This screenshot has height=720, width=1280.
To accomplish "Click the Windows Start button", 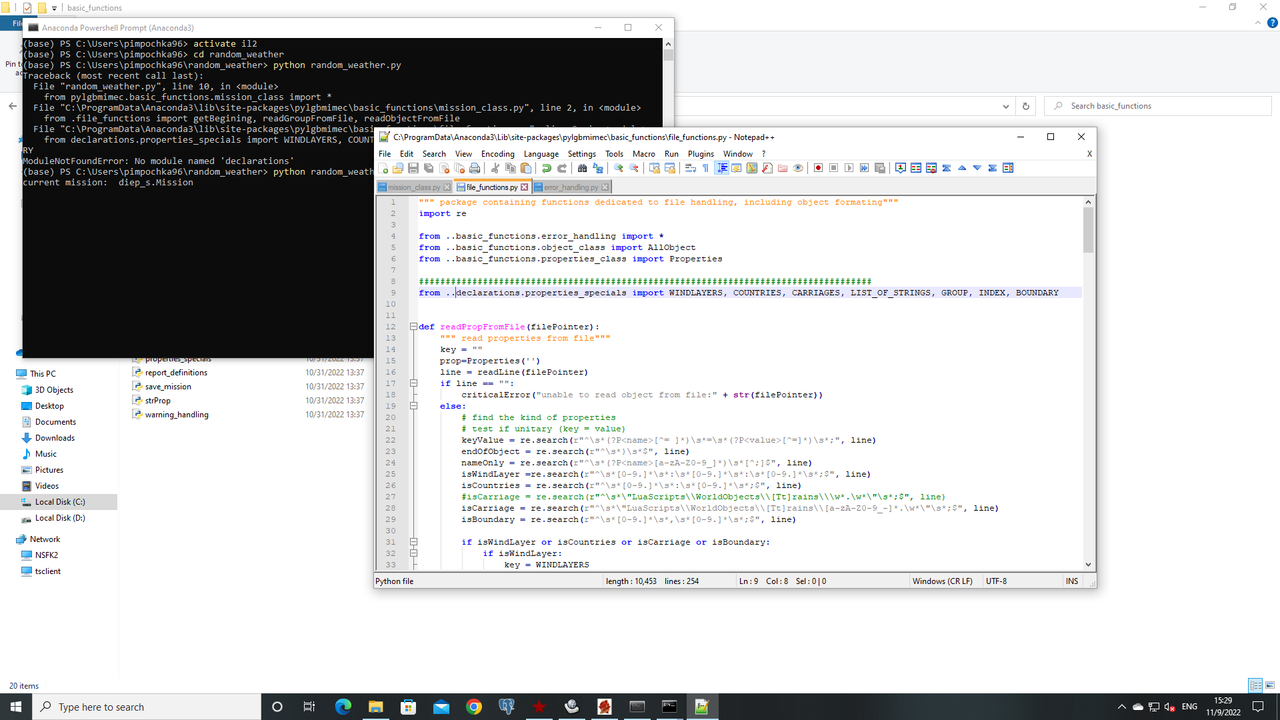I will tap(15, 707).
